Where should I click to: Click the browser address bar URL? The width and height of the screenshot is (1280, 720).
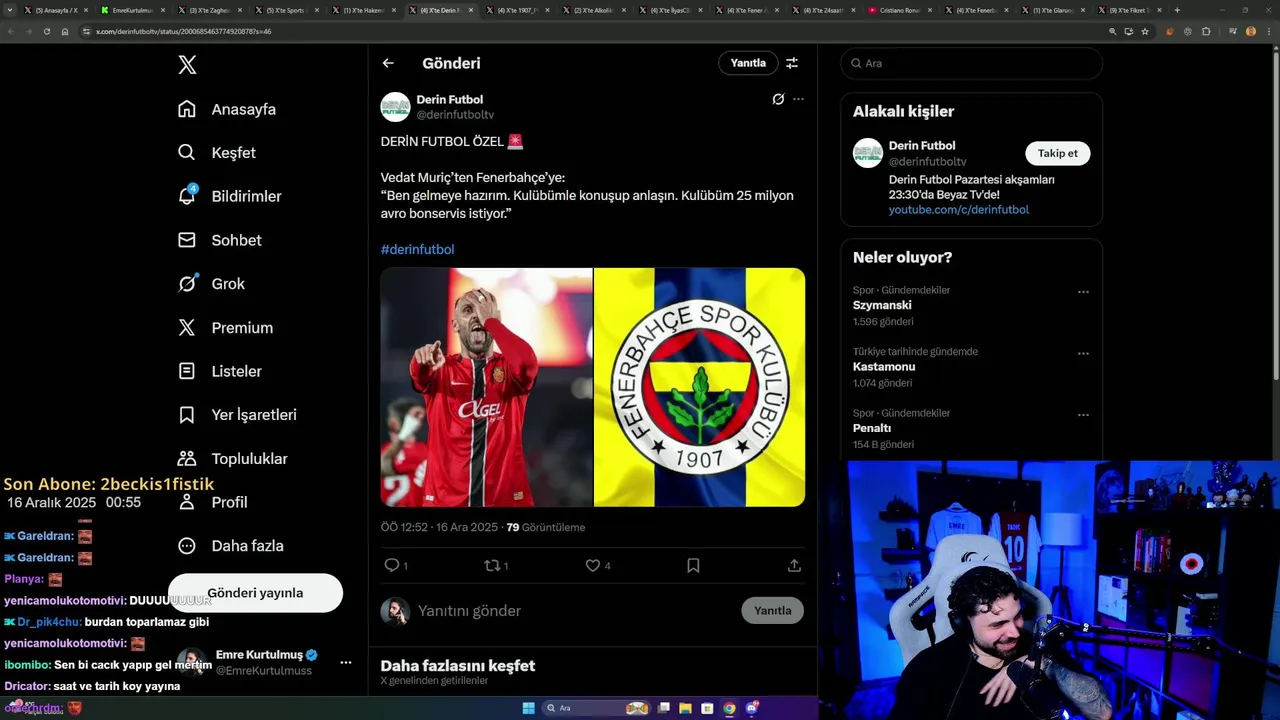click(x=183, y=31)
